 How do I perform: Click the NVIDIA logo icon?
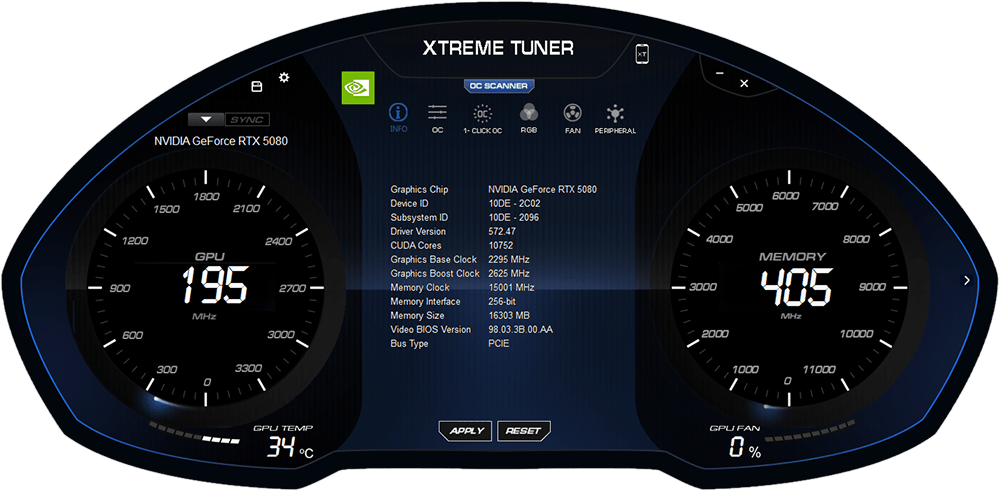point(359,87)
